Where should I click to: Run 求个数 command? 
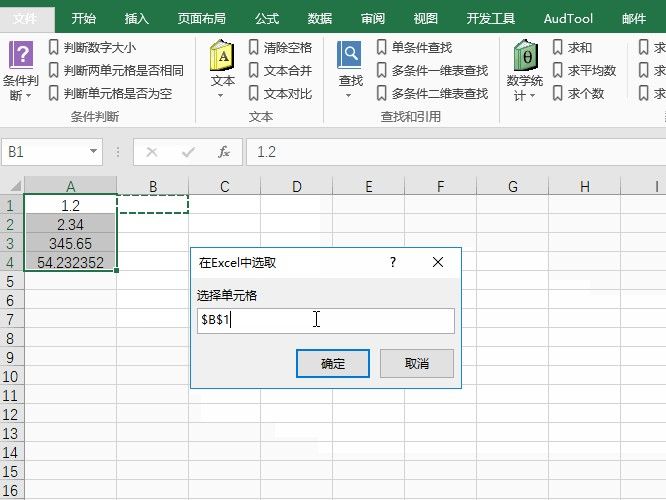[578, 93]
